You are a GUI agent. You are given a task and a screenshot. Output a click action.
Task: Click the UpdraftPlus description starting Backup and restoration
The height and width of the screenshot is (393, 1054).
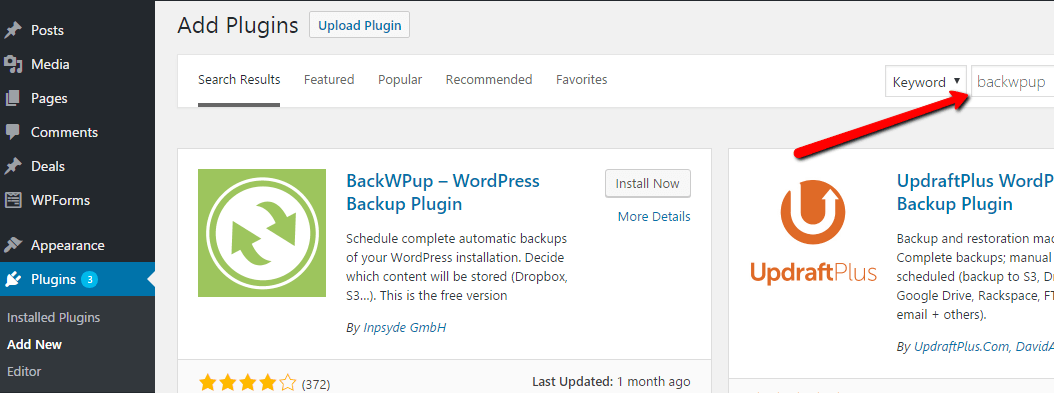pyautogui.click(x=975, y=277)
